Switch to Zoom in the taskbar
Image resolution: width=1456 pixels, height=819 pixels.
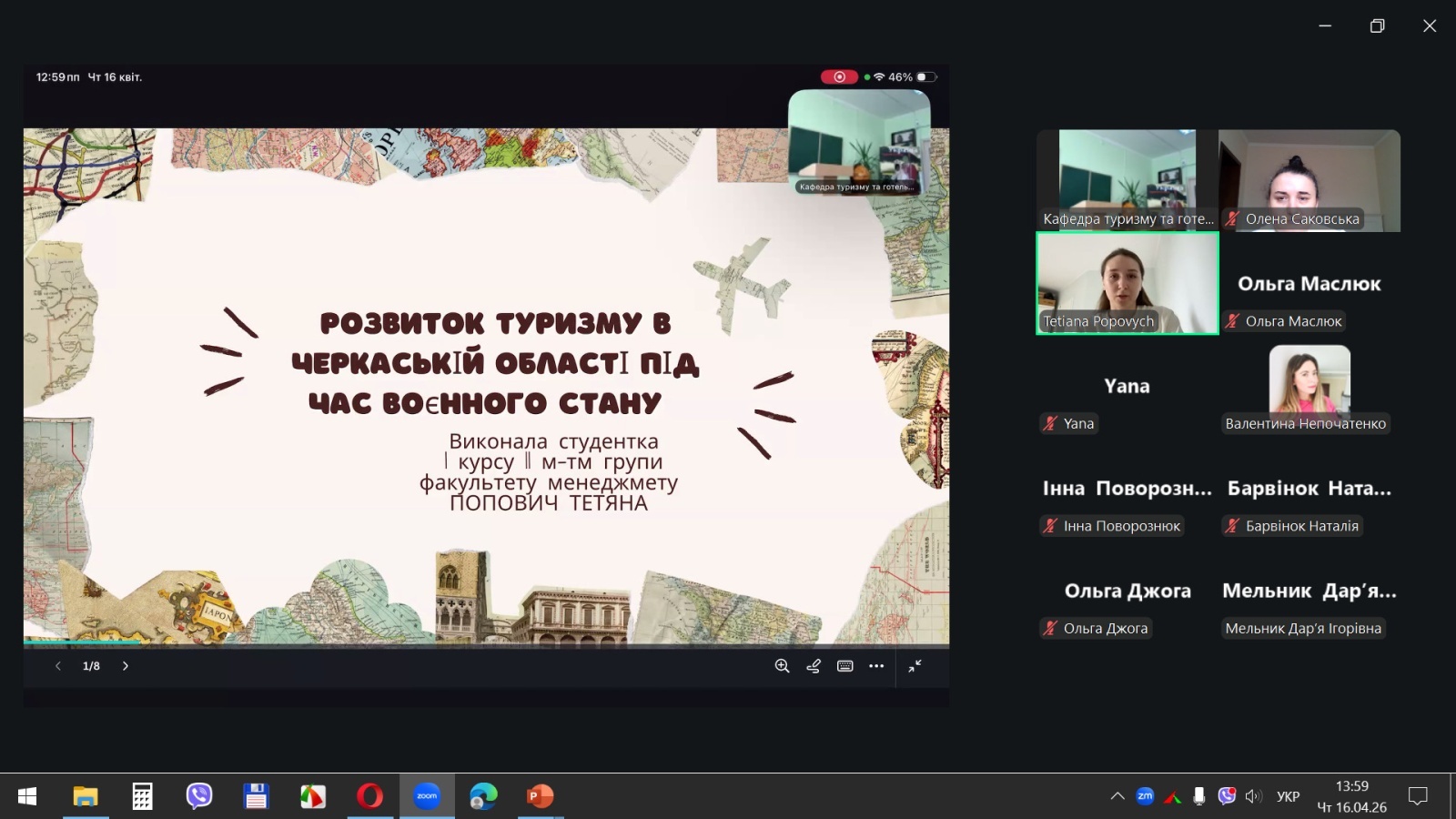(427, 796)
